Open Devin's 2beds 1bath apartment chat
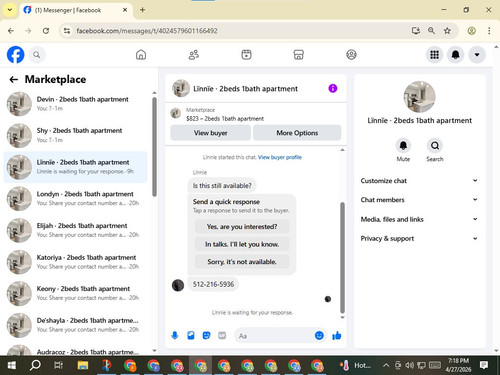Viewport: 500px width, 375px height. (x=75, y=104)
